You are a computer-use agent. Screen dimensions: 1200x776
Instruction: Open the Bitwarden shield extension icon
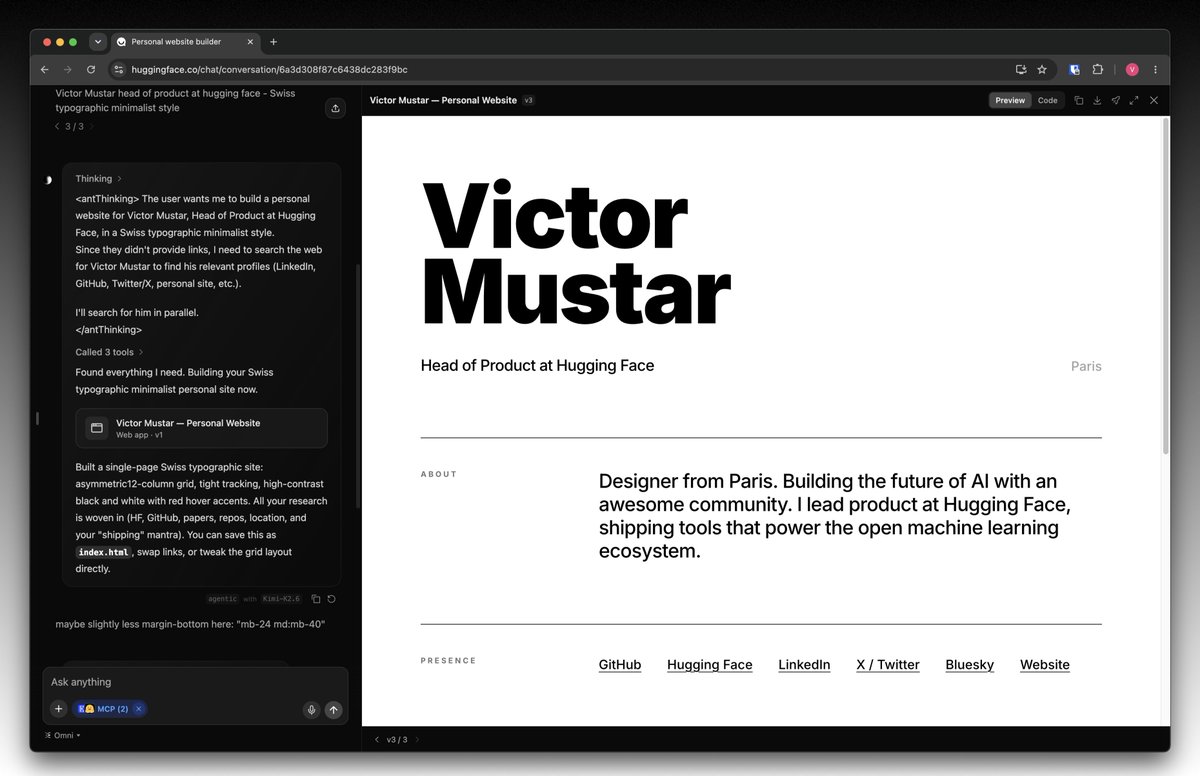tap(1075, 70)
